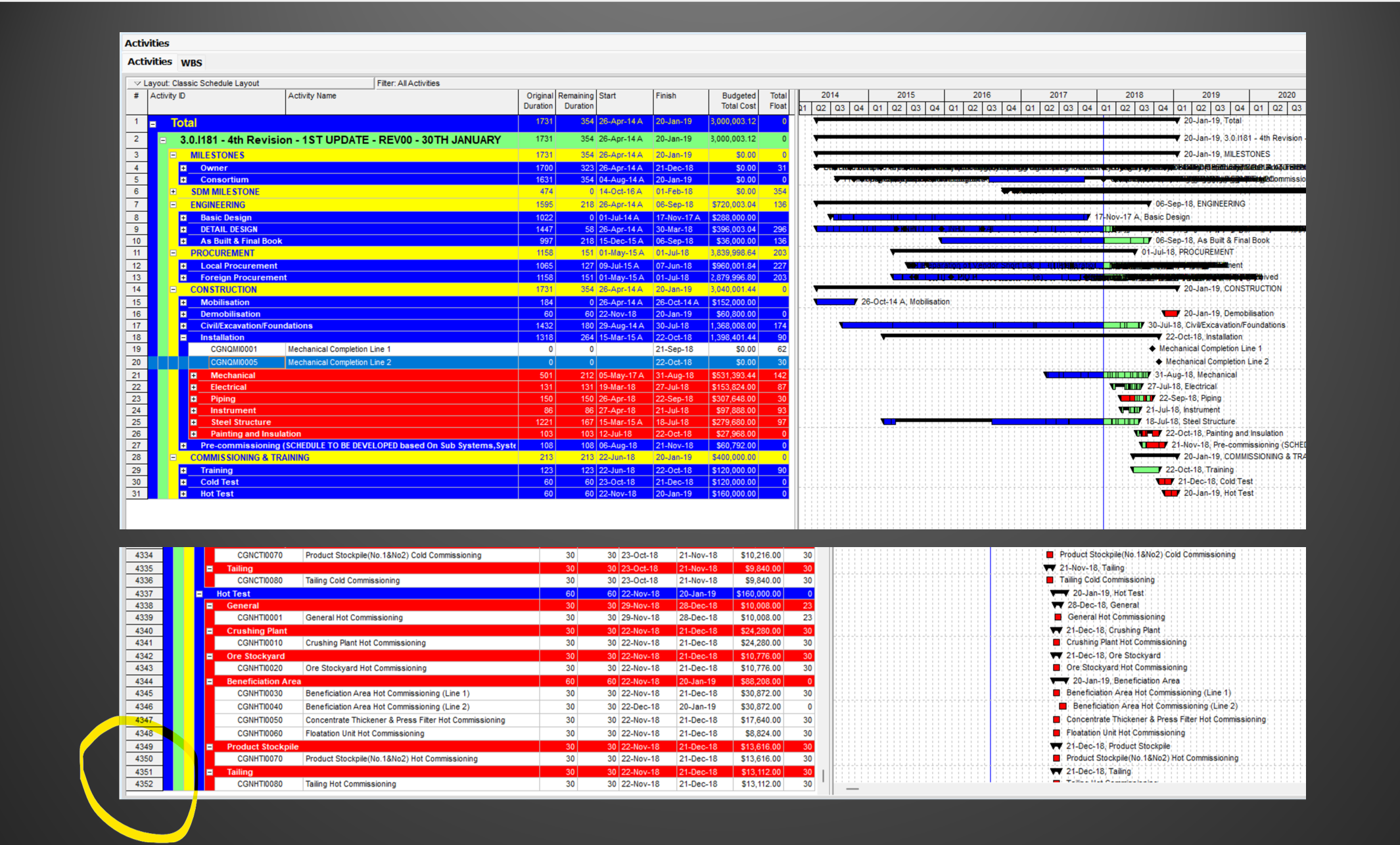1400x845 pixels.
Task: Expand the Cold Test group
Action: pyautogui.click(x=183, y=483)
